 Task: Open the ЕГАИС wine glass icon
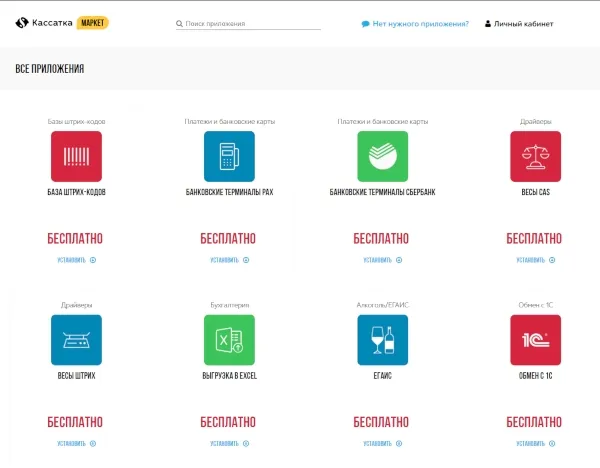[x=383, y=340]
